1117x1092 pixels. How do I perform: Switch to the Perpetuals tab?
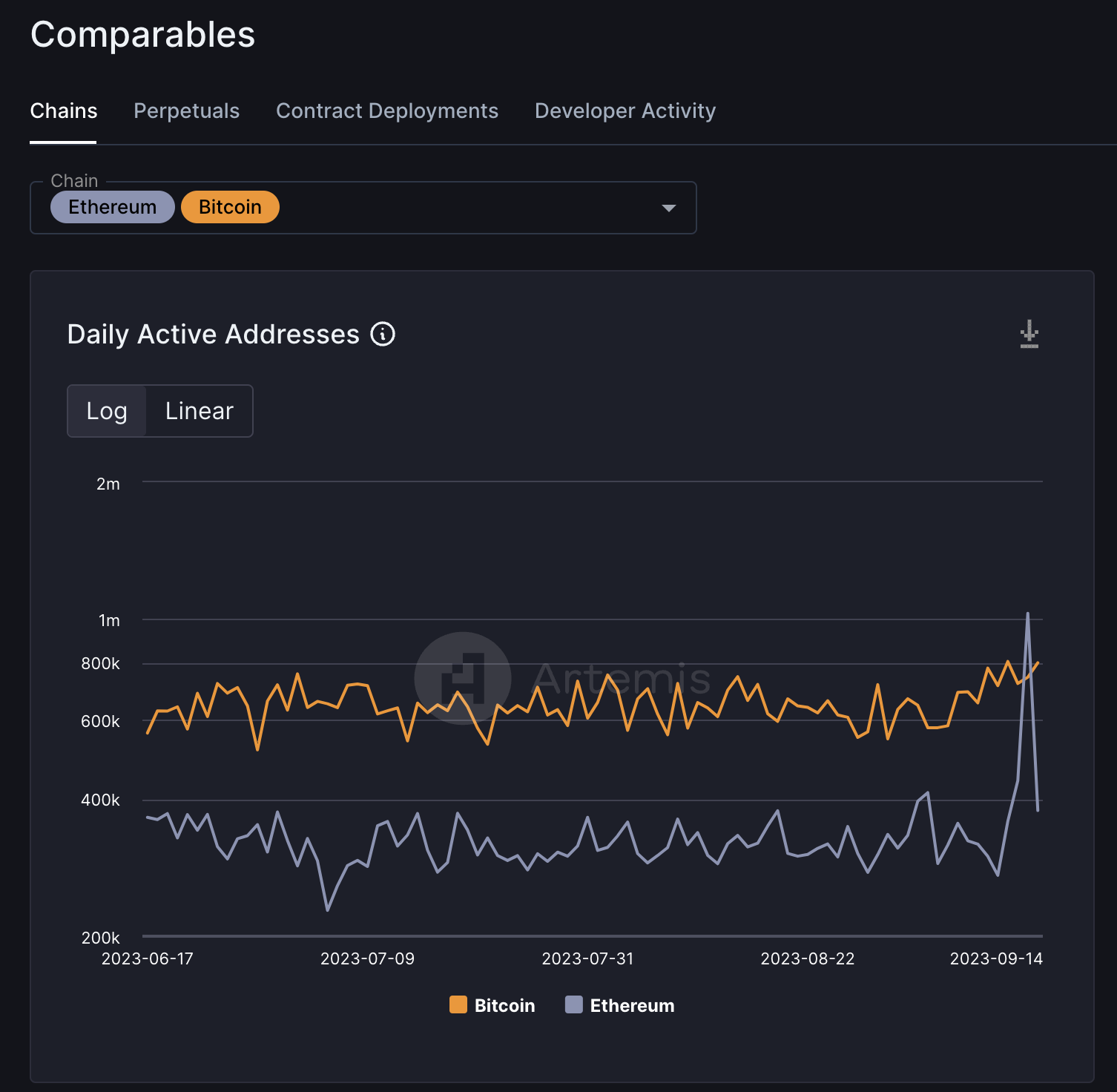(x=186, y=111)
